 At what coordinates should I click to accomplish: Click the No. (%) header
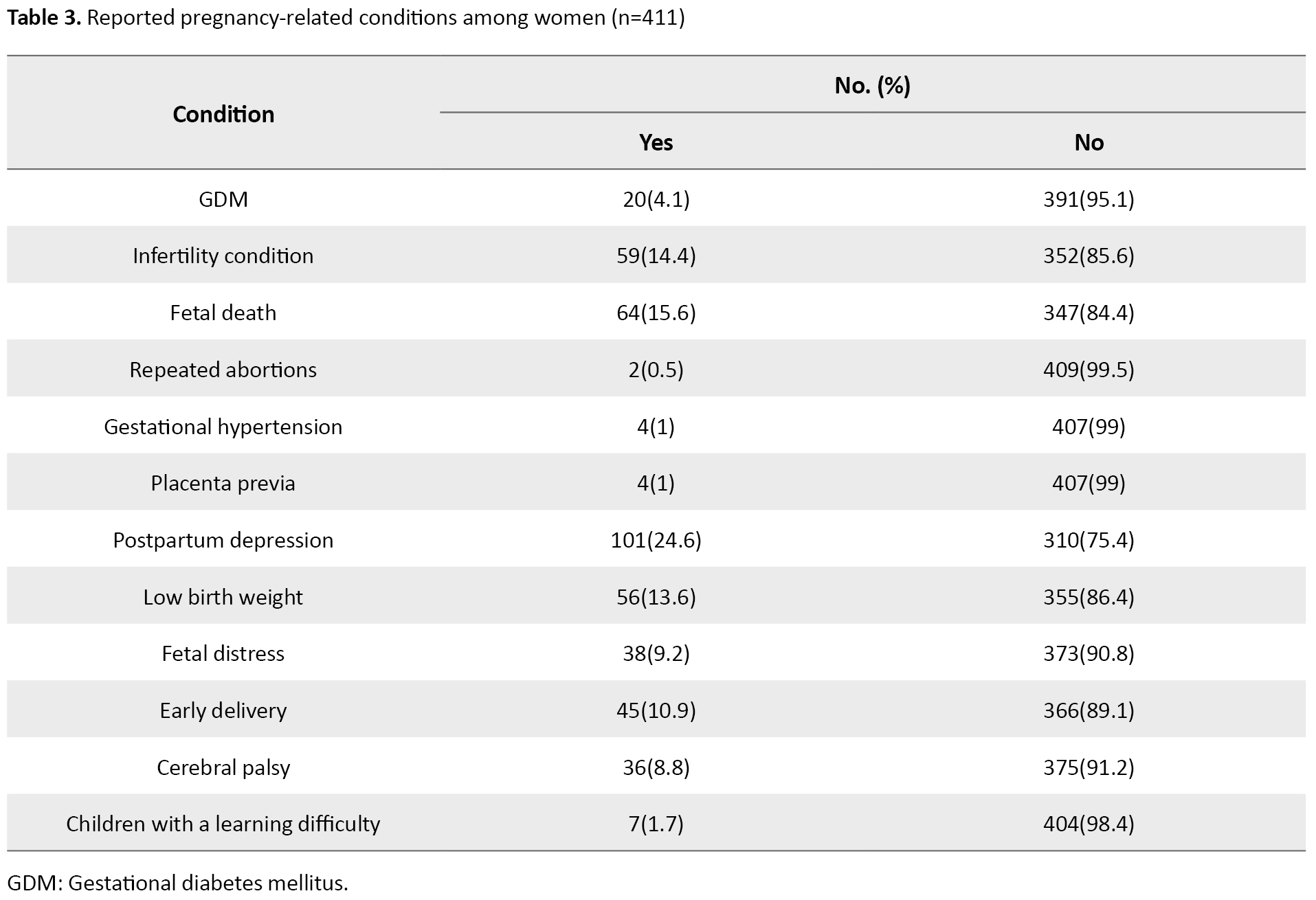tap(872, 85)
